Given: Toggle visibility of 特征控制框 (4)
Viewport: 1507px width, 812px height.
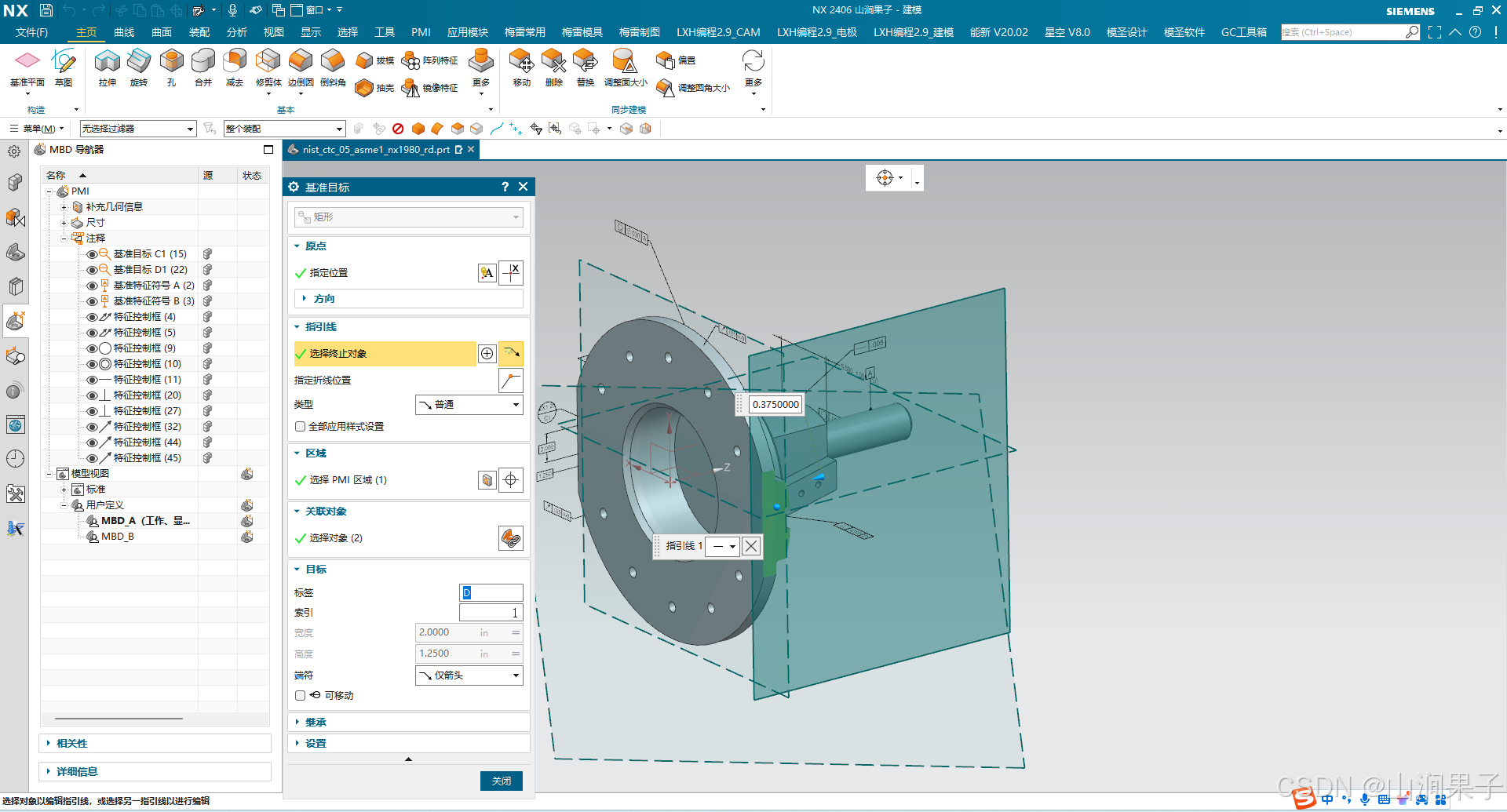Looking at the screenshot, I should [92, 317].
